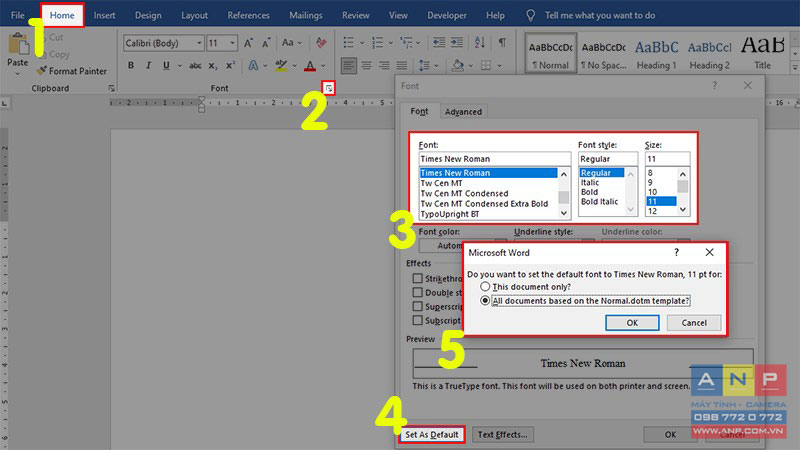Apply Underline formatting icon

point(166,65)
